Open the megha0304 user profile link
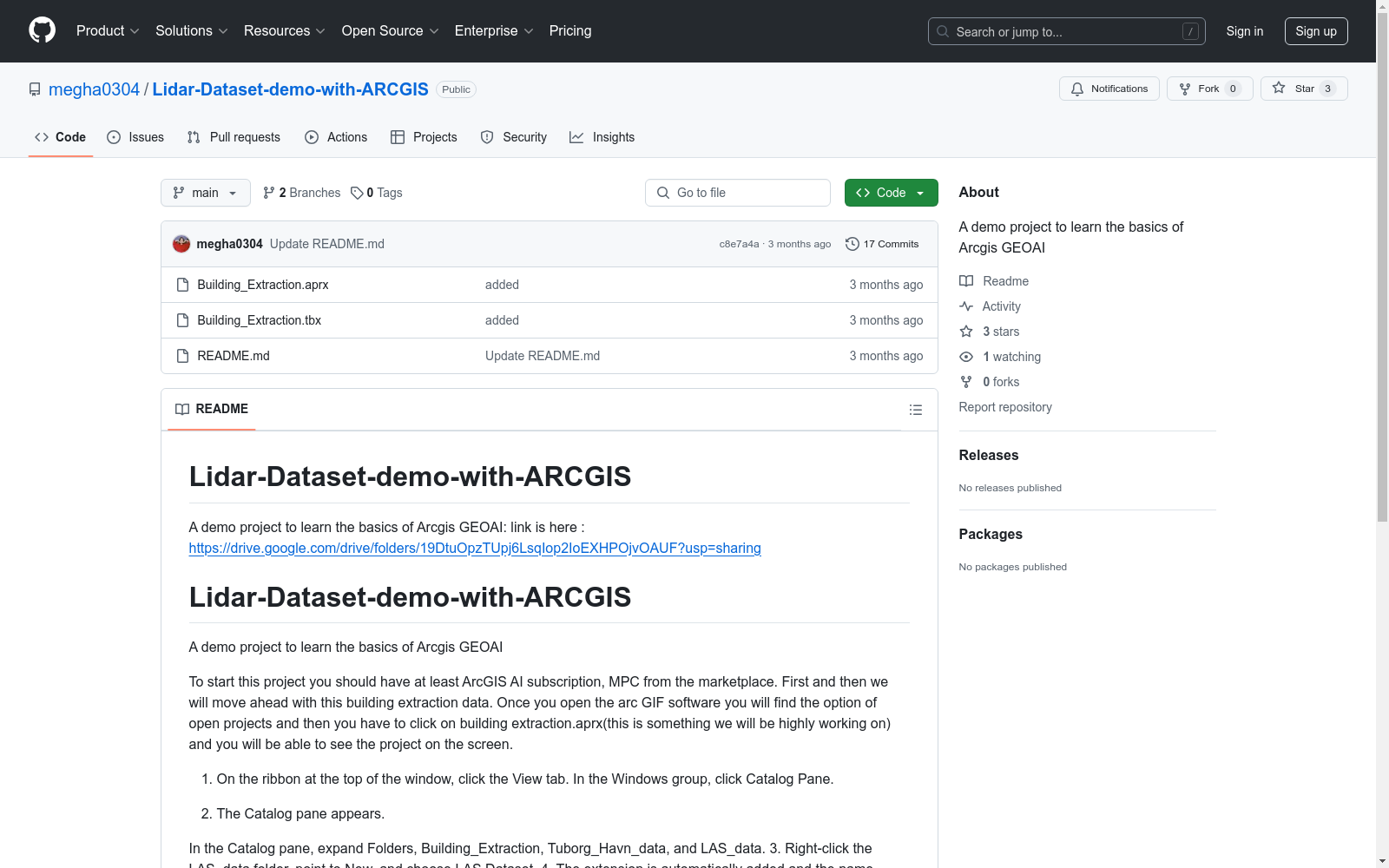Screen dimensions: 1389x868 click(x=94, y=89)
